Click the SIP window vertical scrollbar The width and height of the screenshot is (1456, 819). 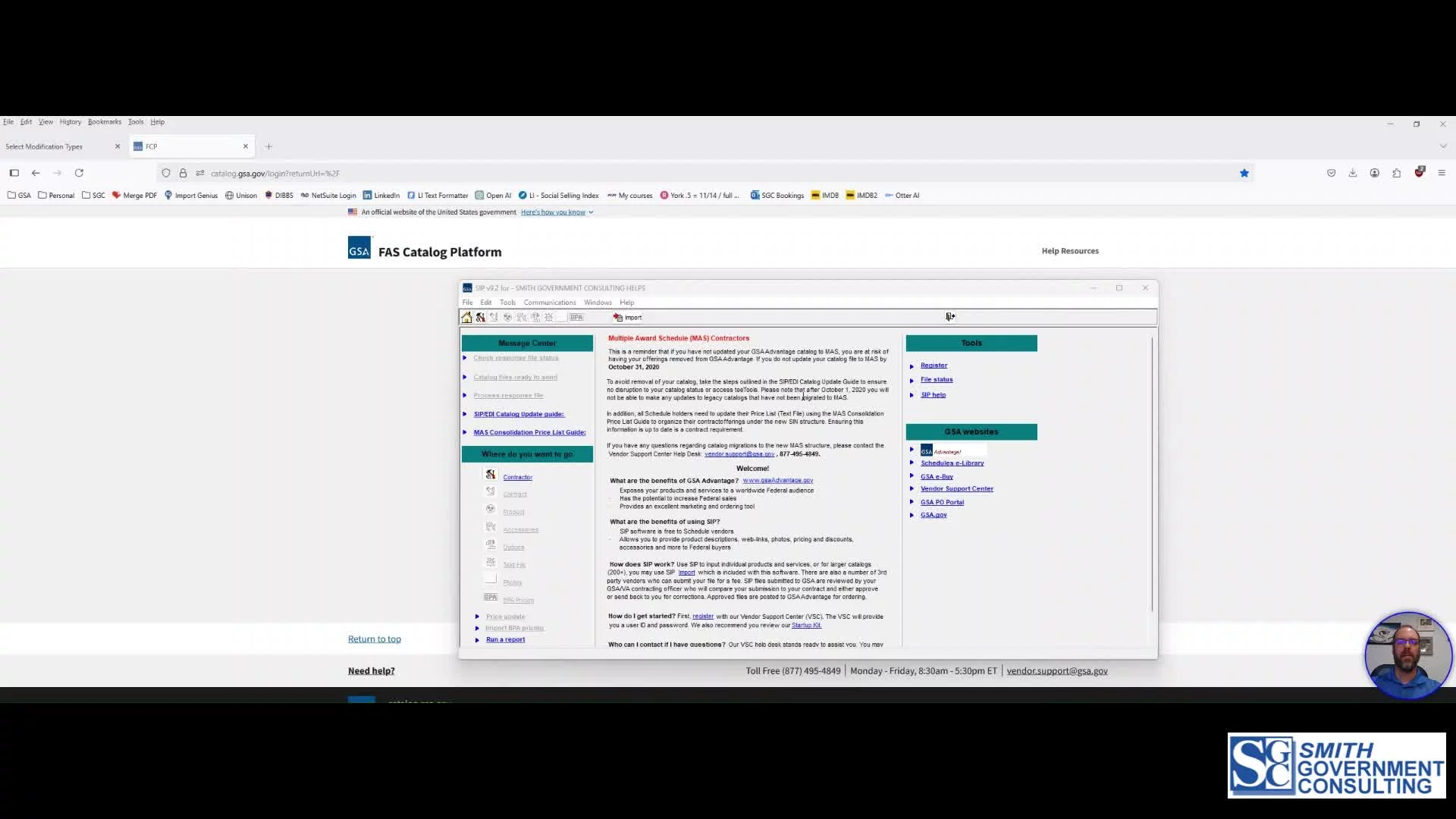[1152, 470]
